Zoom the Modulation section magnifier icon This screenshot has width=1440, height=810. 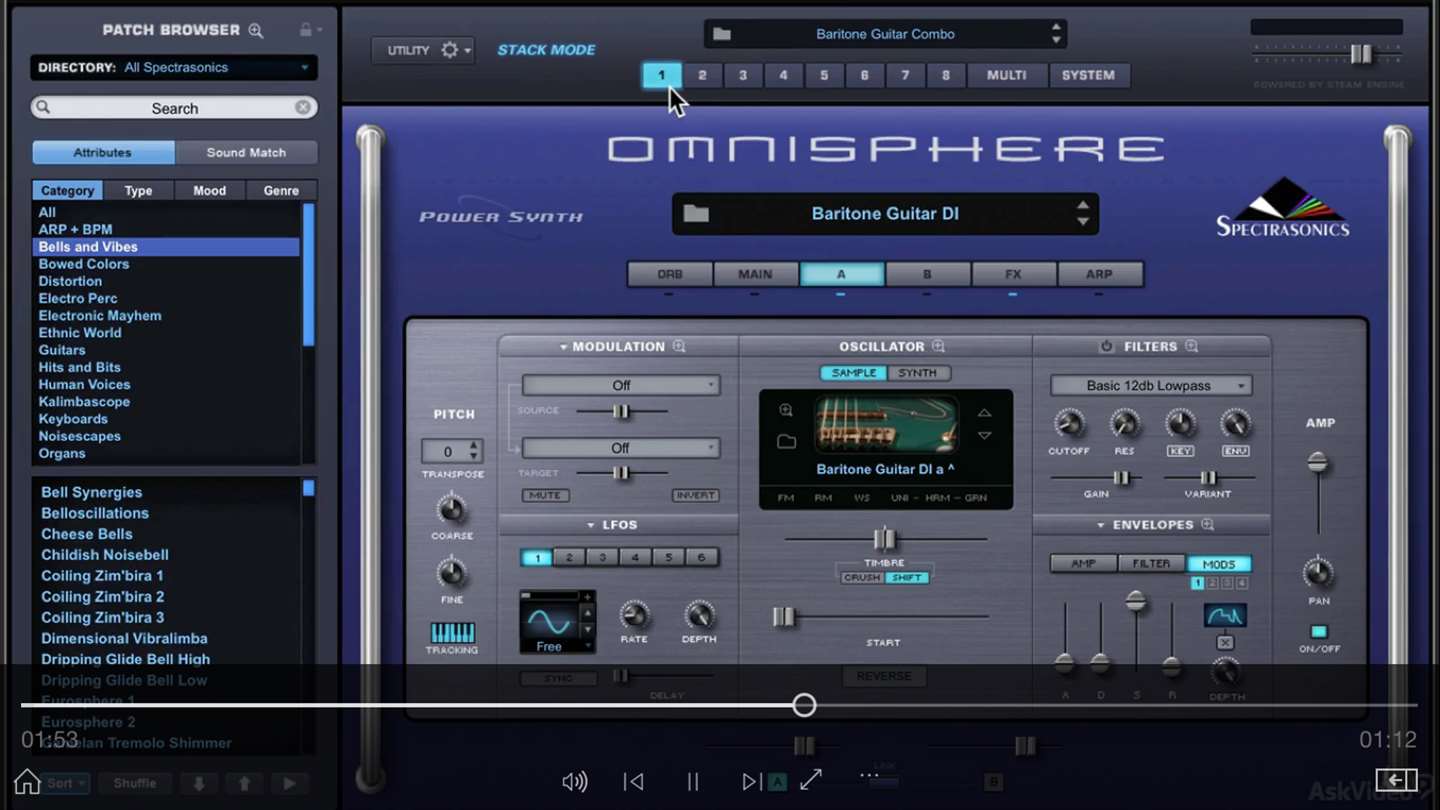coord(679,347)
